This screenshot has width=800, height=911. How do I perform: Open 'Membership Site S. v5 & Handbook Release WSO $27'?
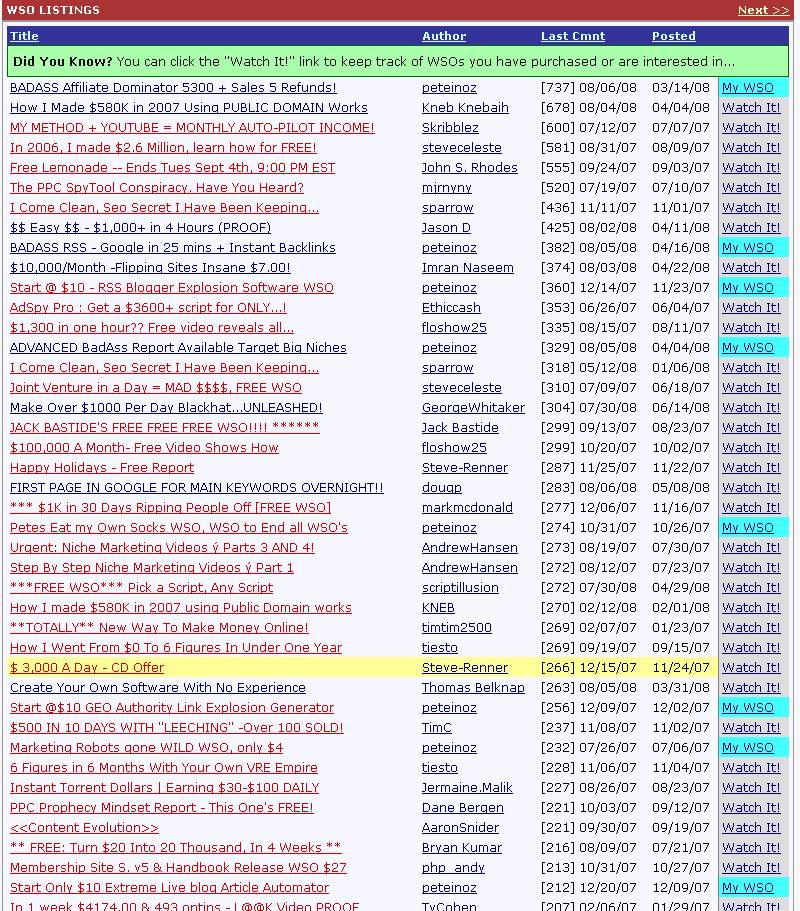(178, 868)
